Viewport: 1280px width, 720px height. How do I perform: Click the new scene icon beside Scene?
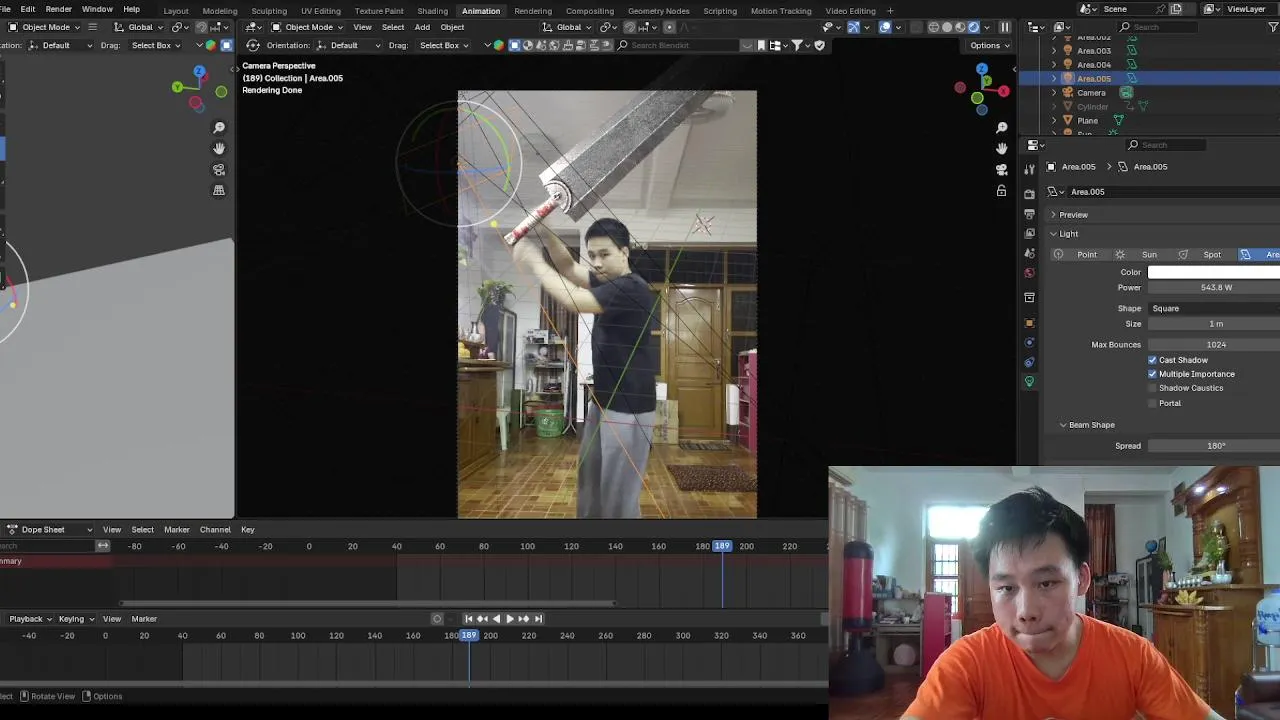[x=1176, y=9]
